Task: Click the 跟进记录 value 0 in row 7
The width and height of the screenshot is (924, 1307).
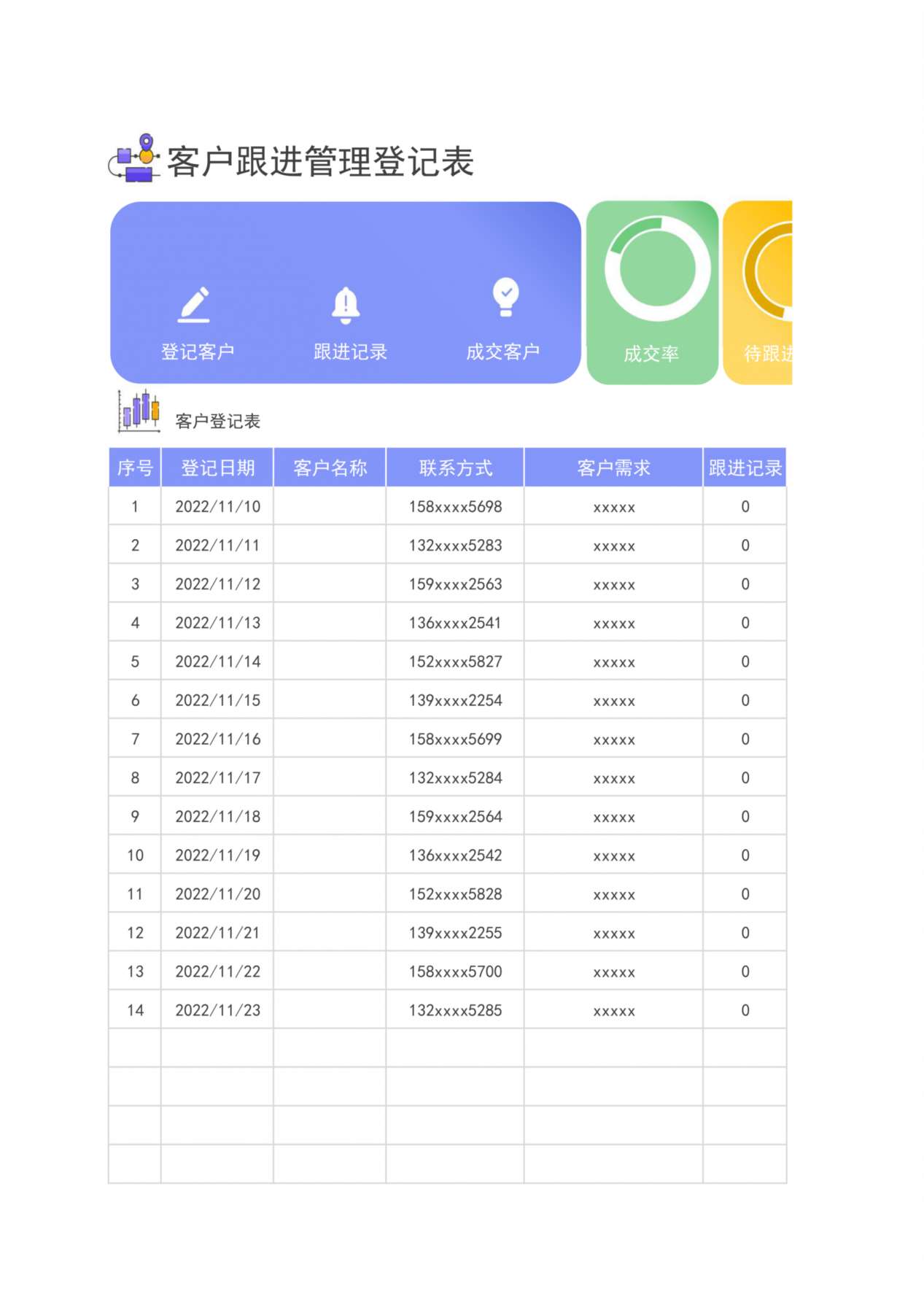Action: pyautogui.click(x=745, y=738)
